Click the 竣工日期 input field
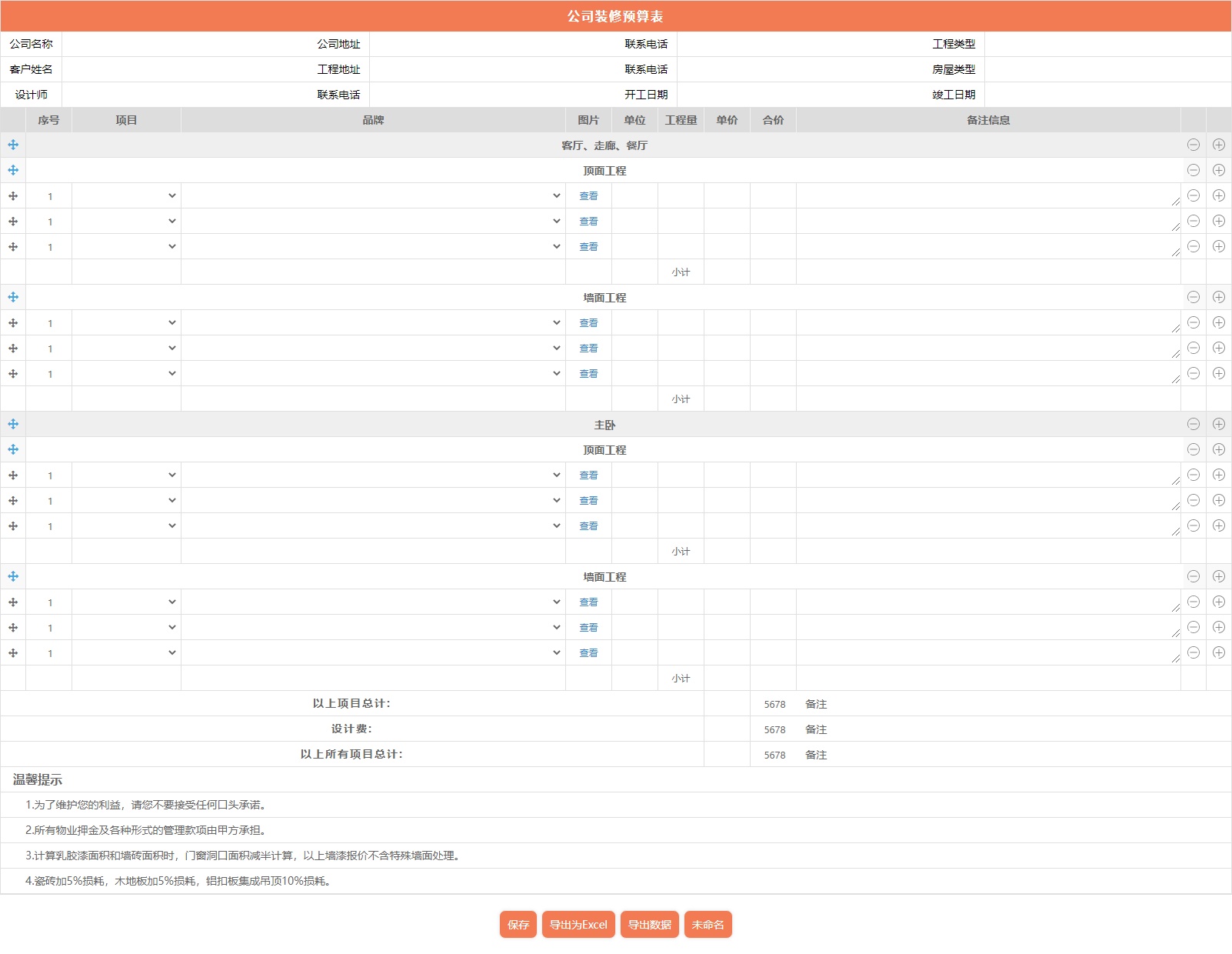 (1107, 95)
